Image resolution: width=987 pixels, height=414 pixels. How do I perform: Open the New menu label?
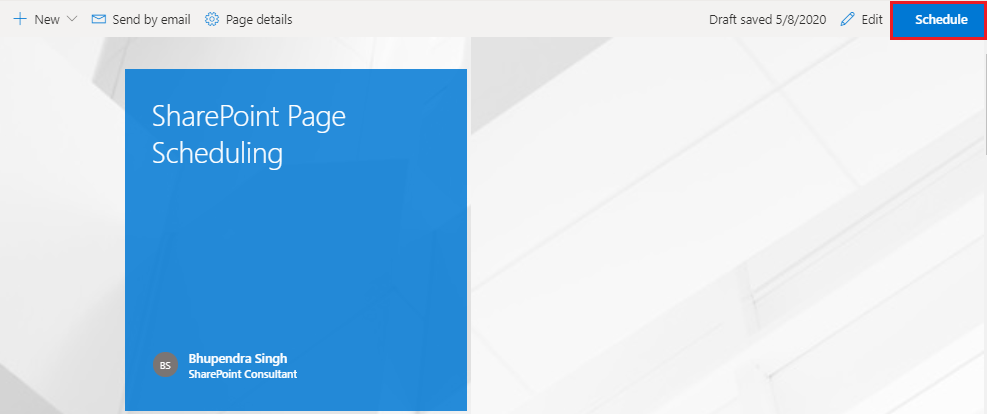point(46,19)
